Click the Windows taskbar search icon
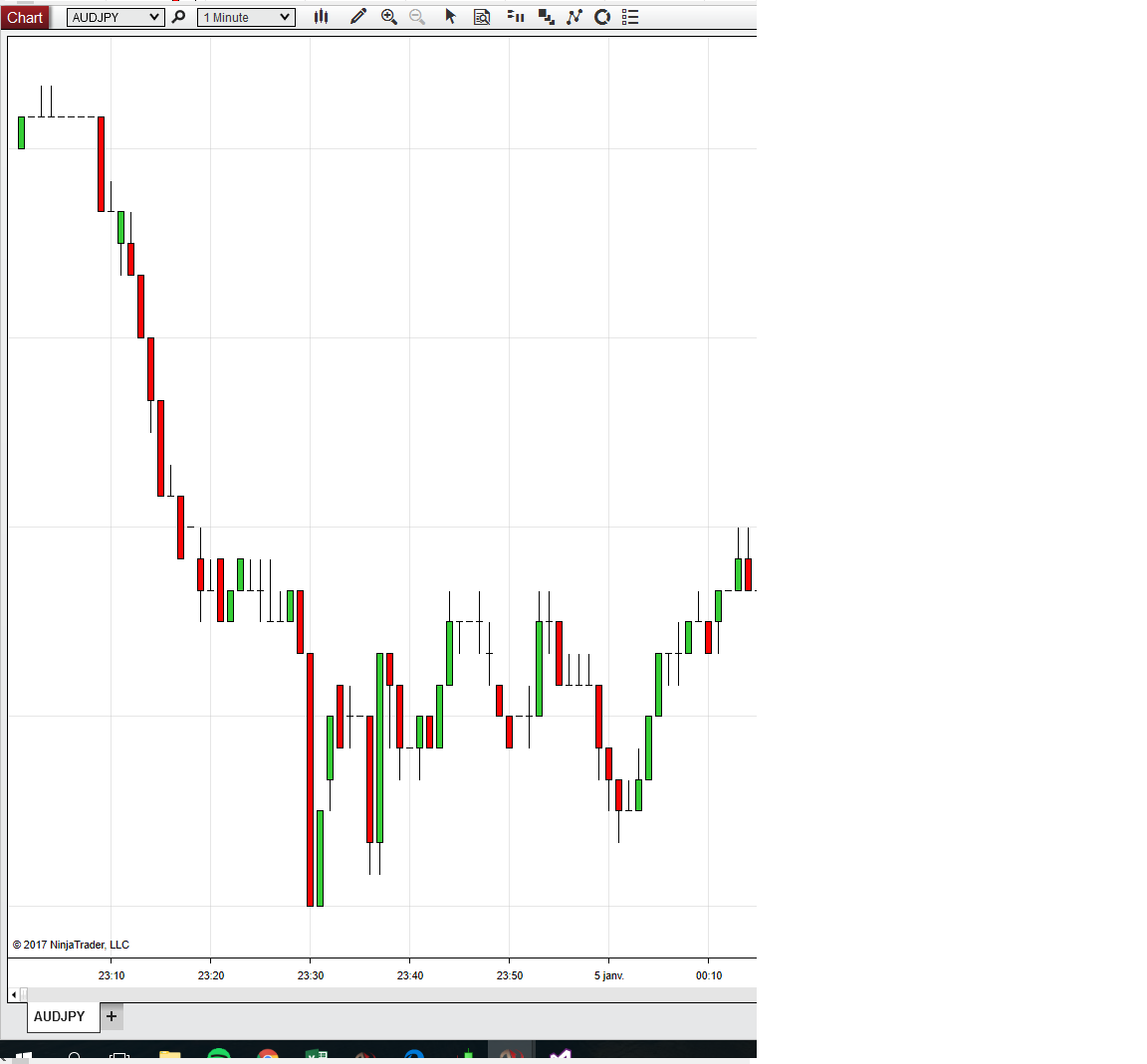This screenshot has height=1064, width=1147. [x=74, y=1057]
